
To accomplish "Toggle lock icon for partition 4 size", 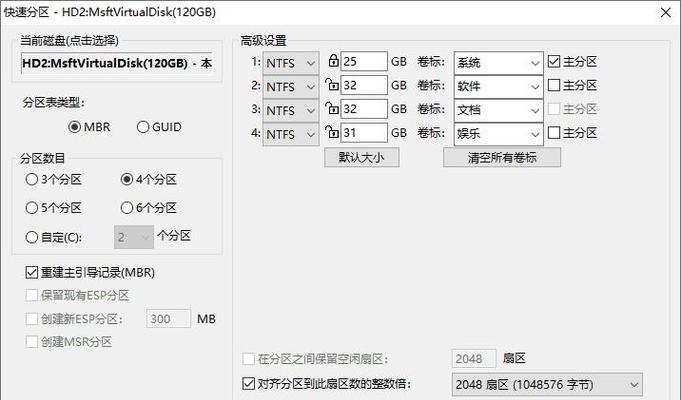I will point(332,132).
